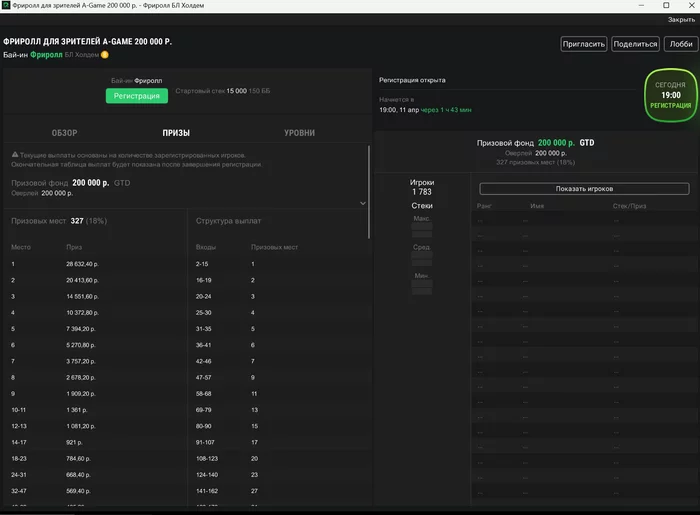Viewport: 700px width, 515px height.
Task: Click the green Фриролл buy-in label
Action: click(46, 55)
